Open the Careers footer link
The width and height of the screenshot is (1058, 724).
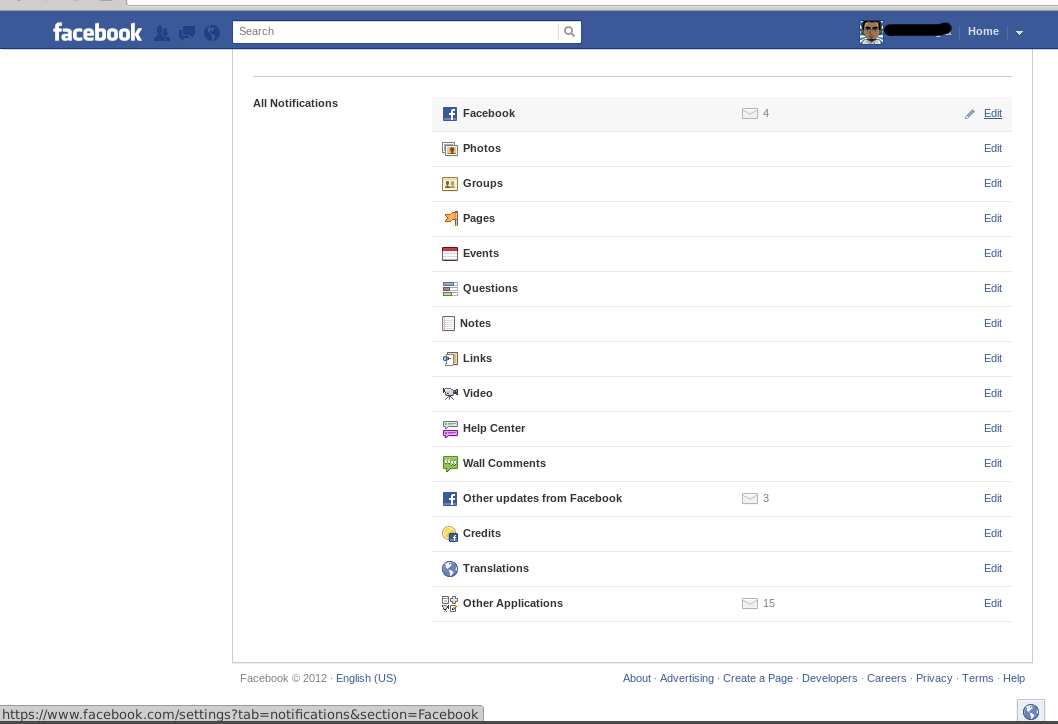887,679
